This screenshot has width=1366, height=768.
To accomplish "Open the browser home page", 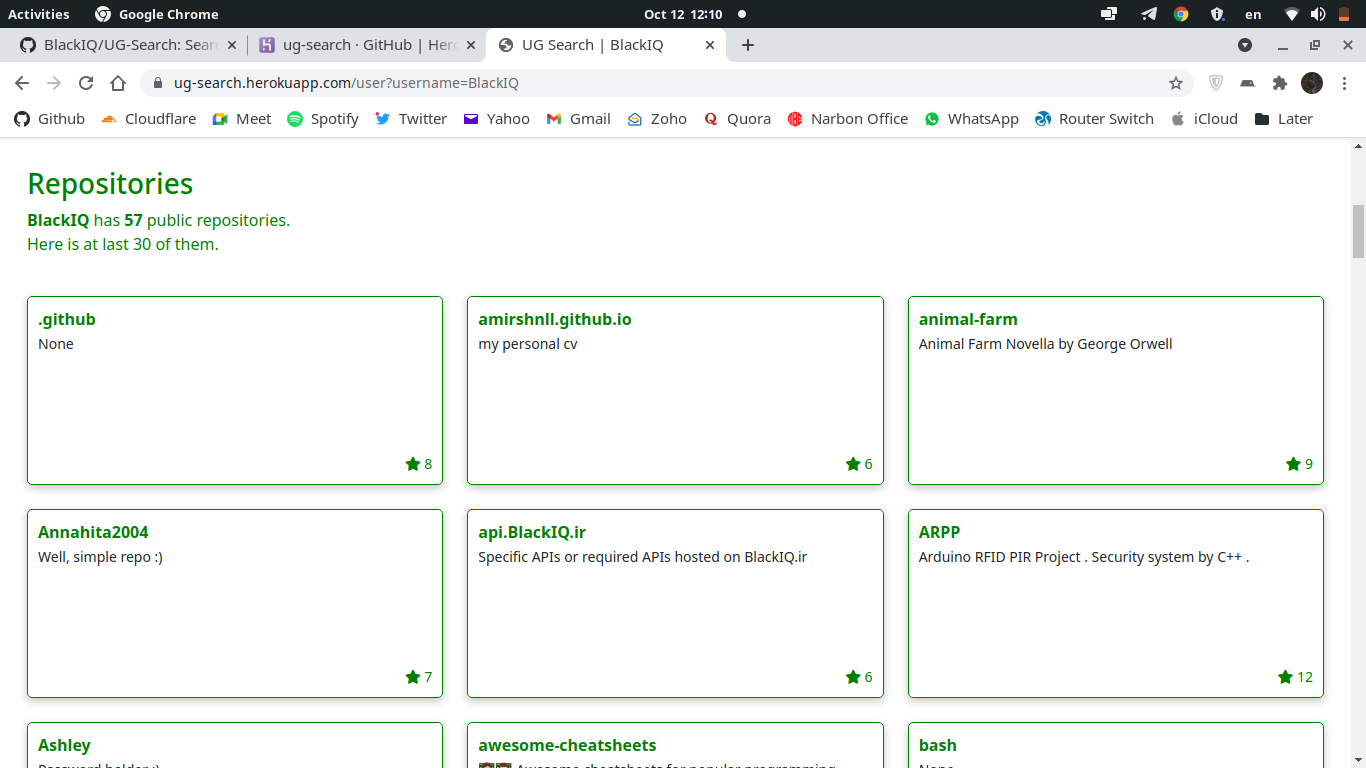I will (118, 83).
